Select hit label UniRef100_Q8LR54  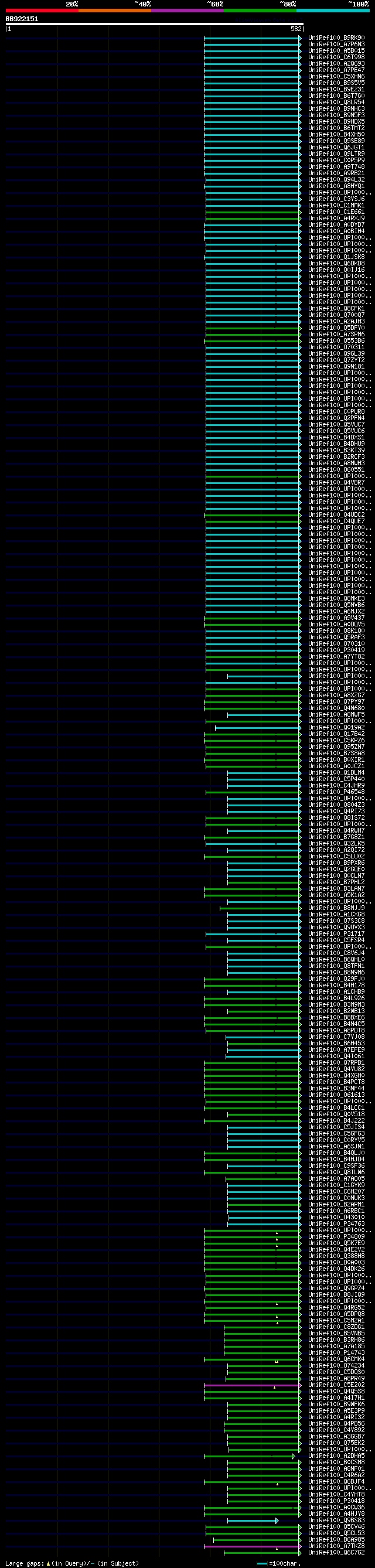337,103
